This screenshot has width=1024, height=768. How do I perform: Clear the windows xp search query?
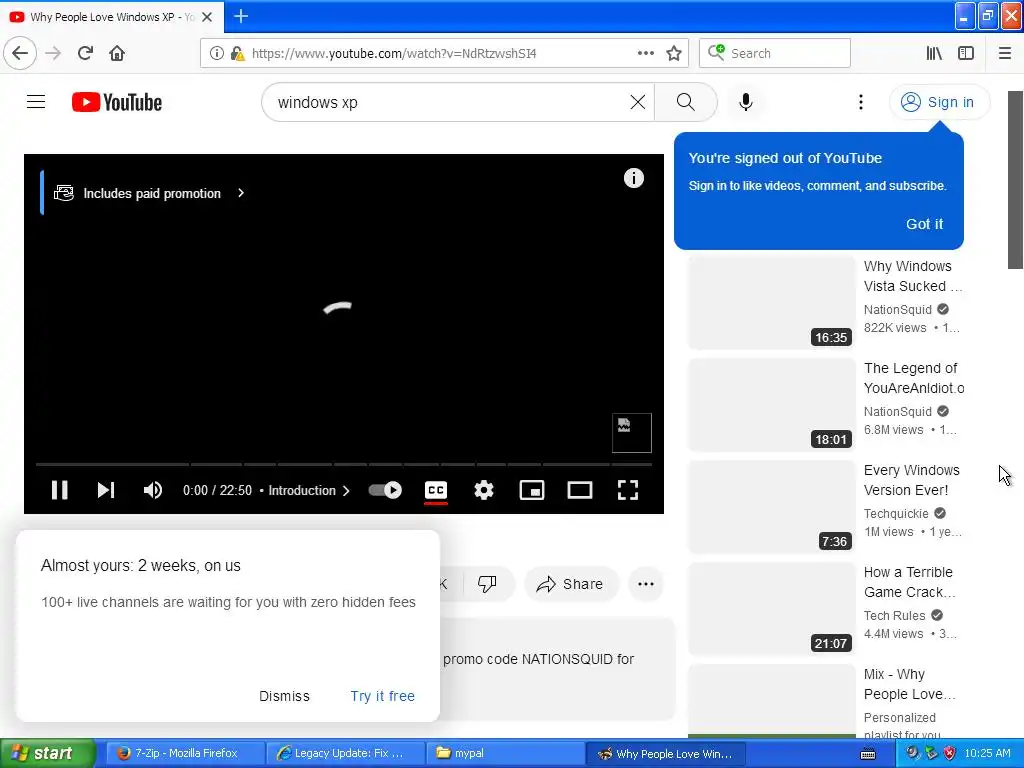[x=637, y=102]
